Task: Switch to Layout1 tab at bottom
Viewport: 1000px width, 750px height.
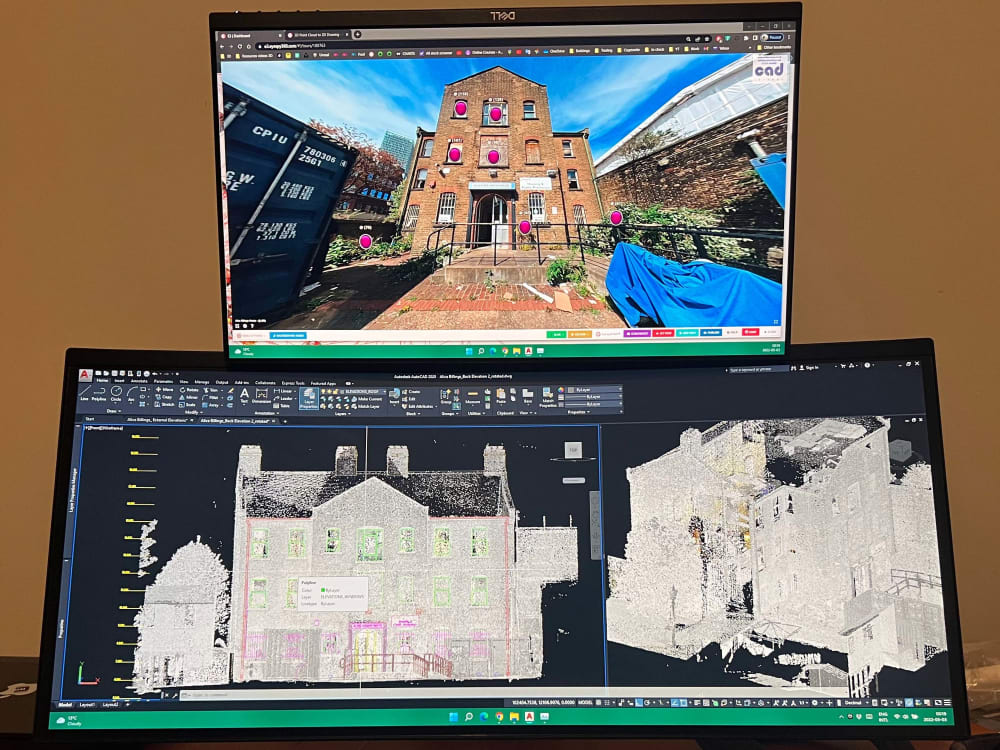Action: coord(87,705)
